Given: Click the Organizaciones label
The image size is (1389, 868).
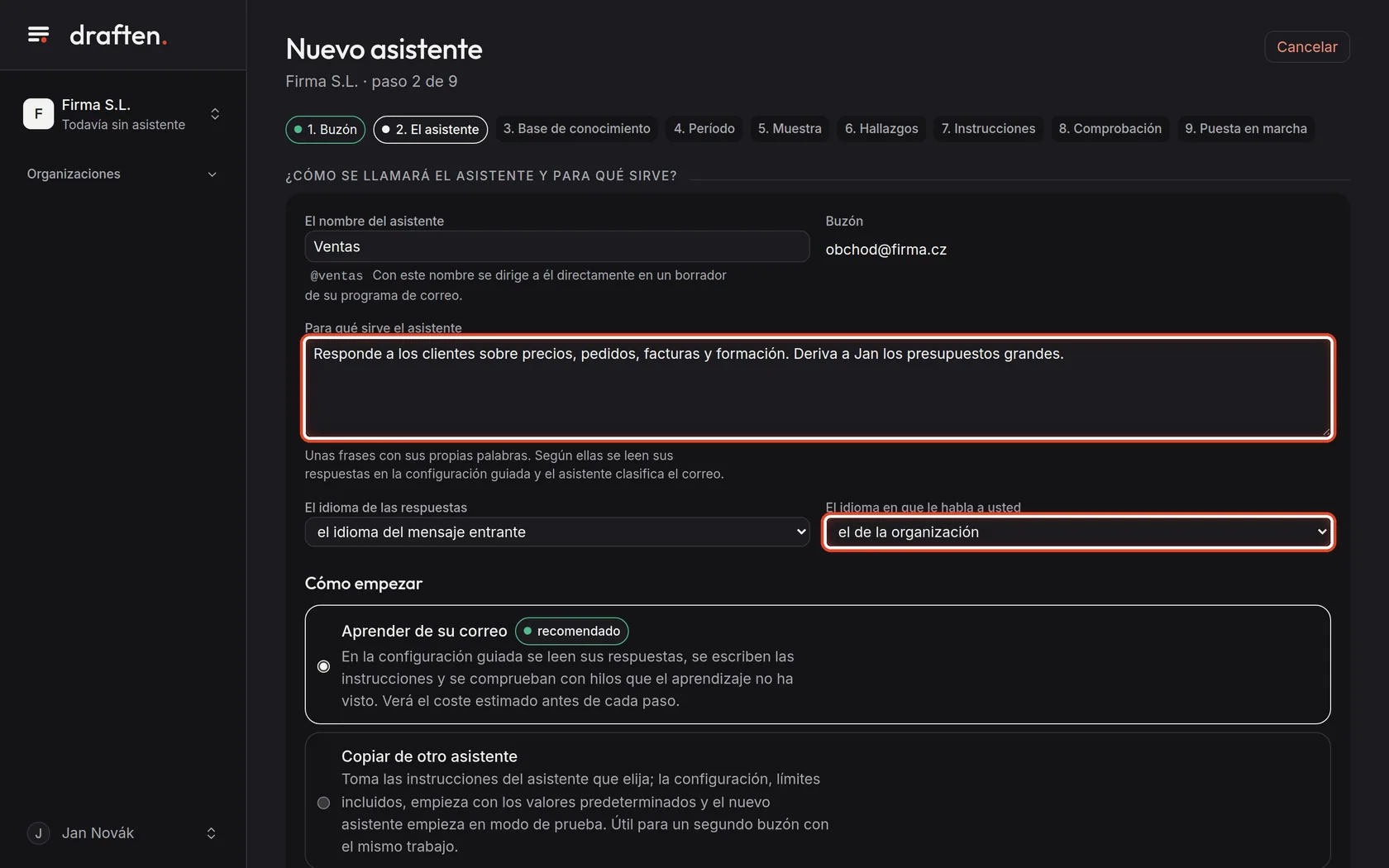Looking at the screenshot, I should coord(74,174).
